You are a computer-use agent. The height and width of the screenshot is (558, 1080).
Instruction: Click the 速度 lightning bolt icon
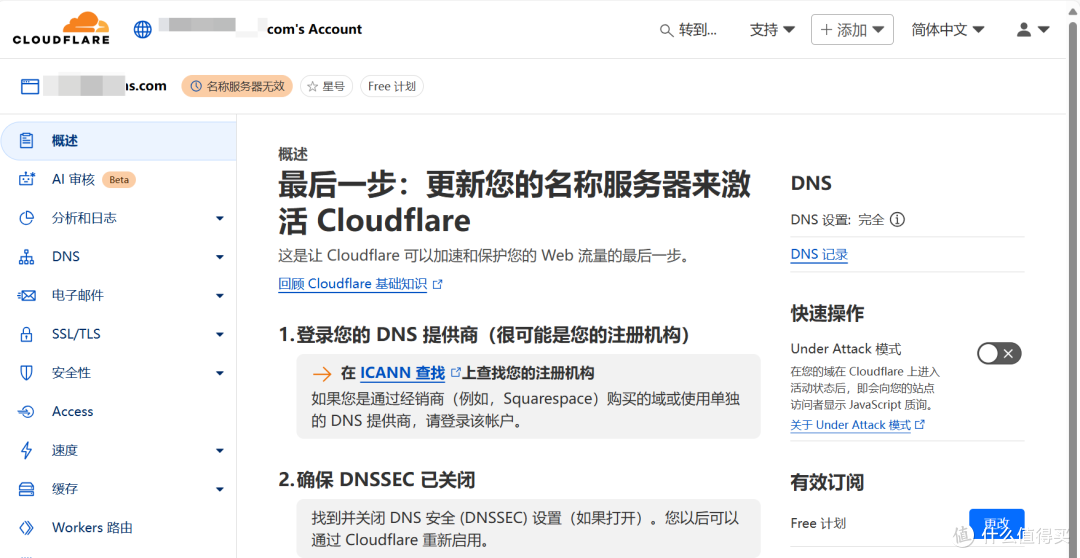26,451
